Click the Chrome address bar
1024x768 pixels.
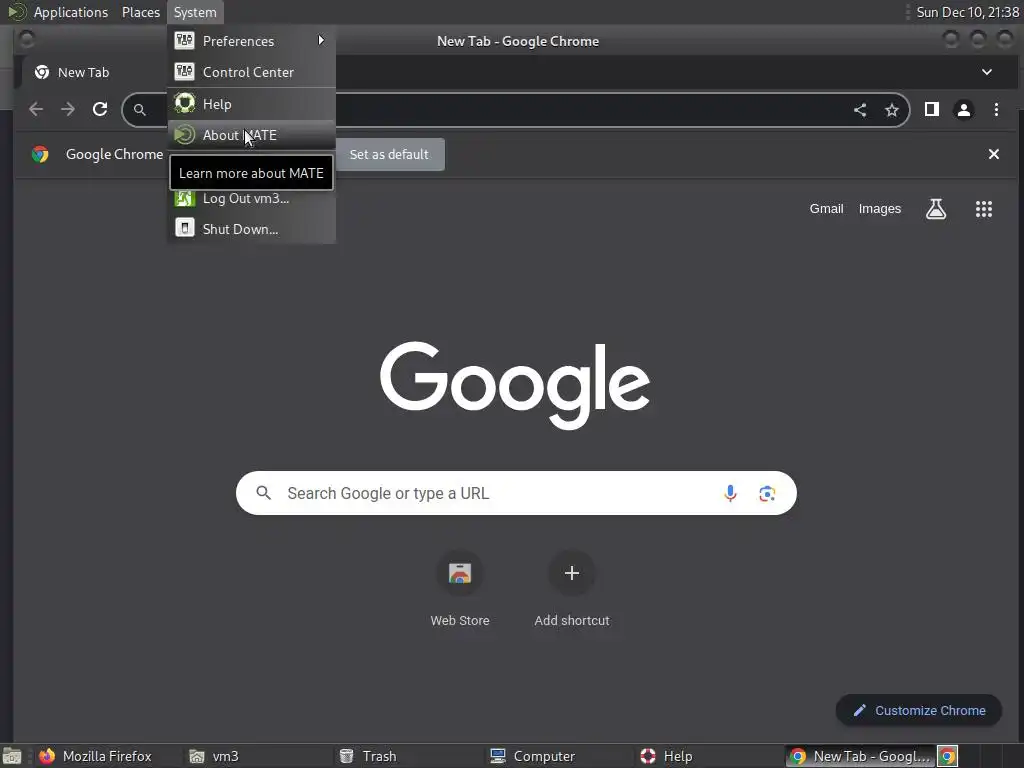(516, 110)
